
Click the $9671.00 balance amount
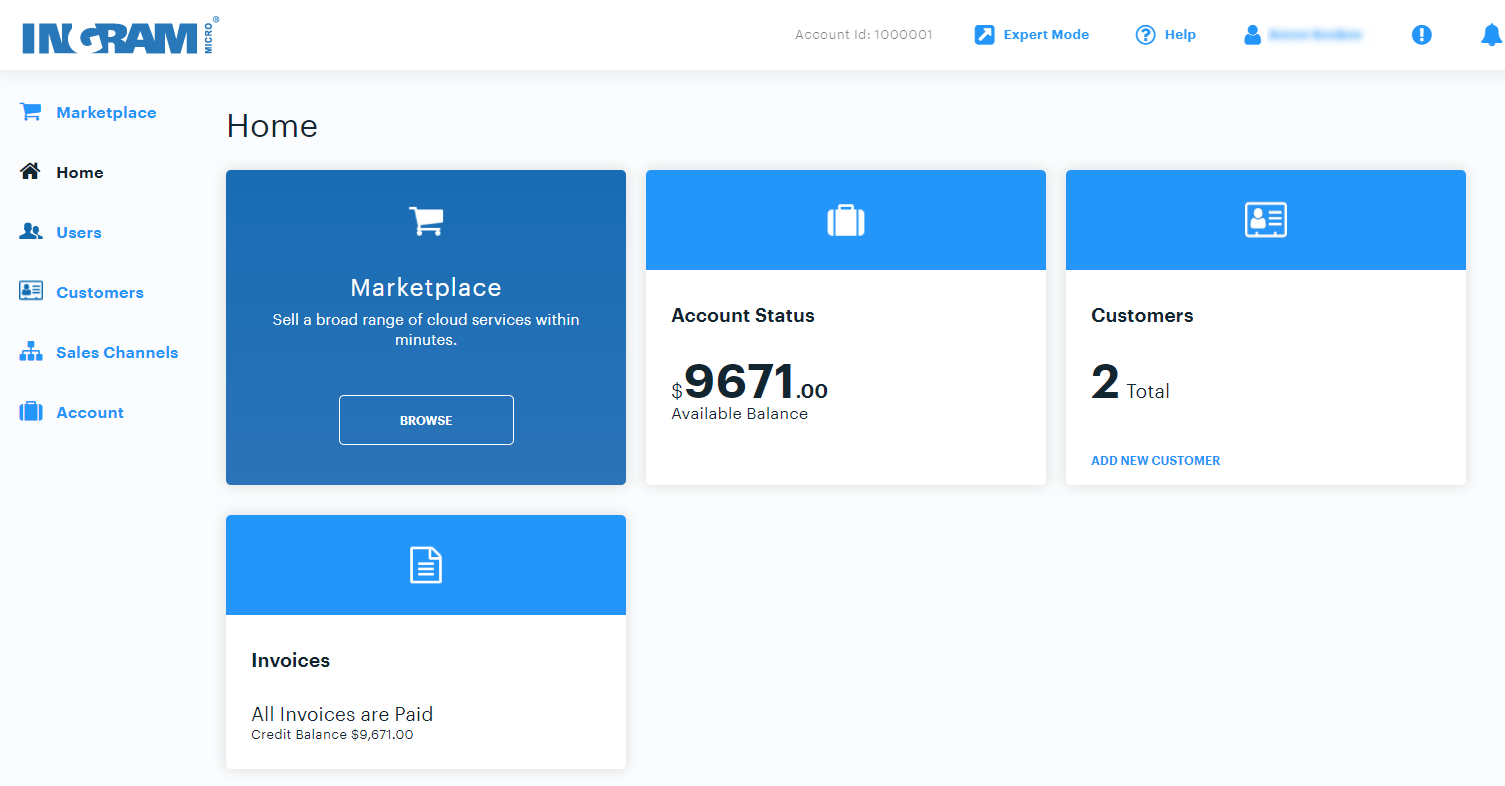pyautogui.click(x=750, y=382)
